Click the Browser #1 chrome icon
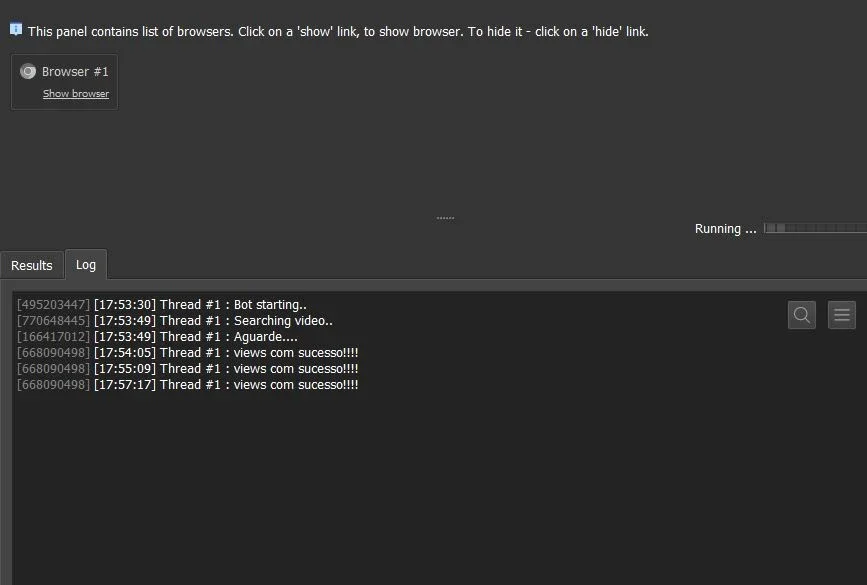The height and width of the screenshot is (585, 867). pyautogui.click(x=28, y=71)
